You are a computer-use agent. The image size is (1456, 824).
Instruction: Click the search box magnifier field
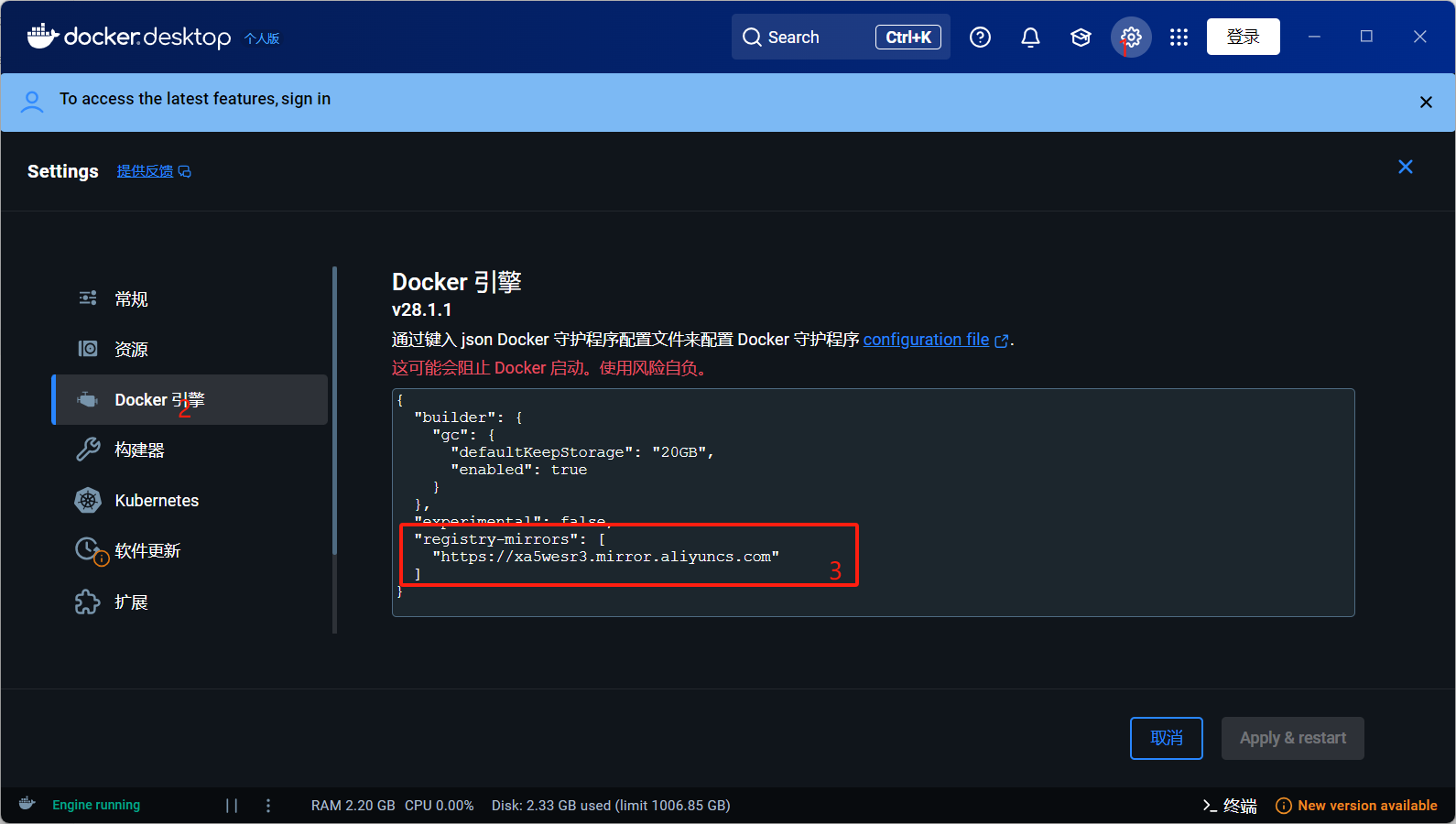click(x=841, y=37)
